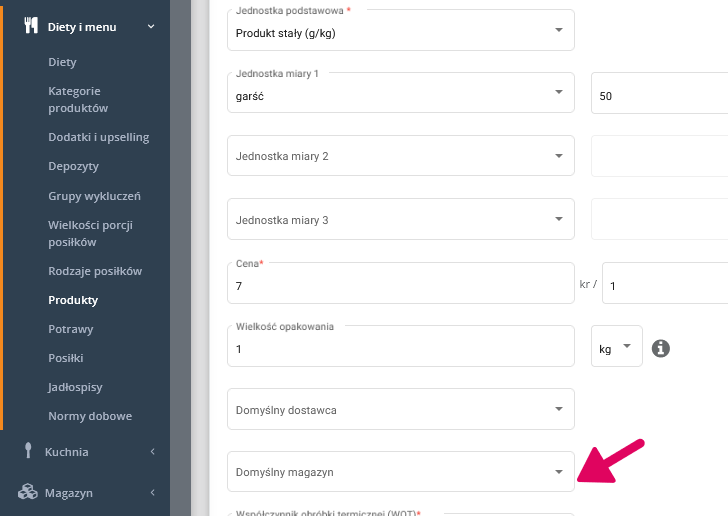Collapse the Diety i menu section

151,27
